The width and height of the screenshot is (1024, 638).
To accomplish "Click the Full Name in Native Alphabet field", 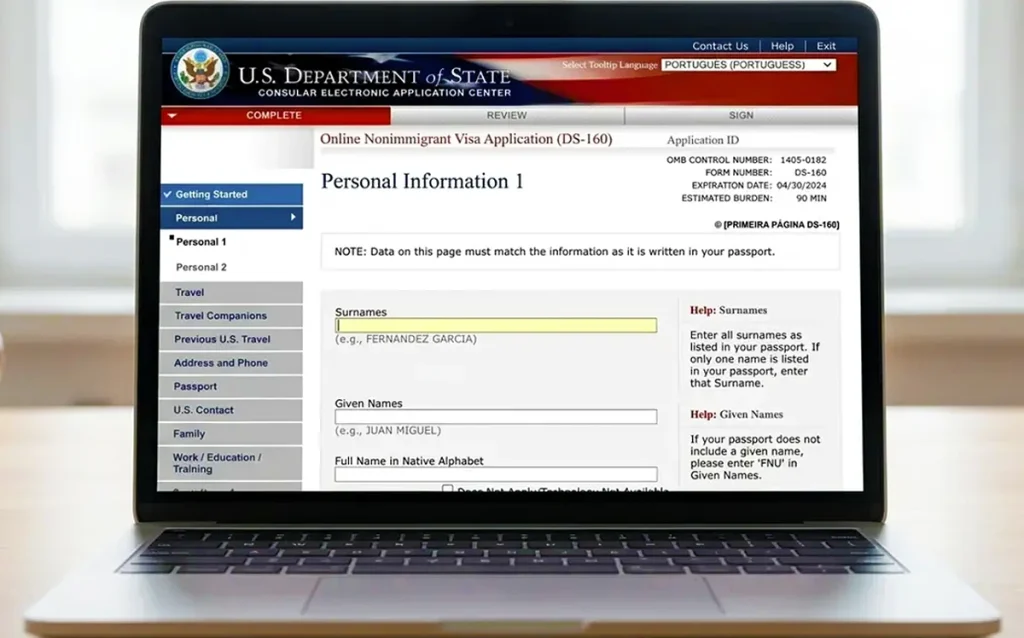I will click(496, 474).
